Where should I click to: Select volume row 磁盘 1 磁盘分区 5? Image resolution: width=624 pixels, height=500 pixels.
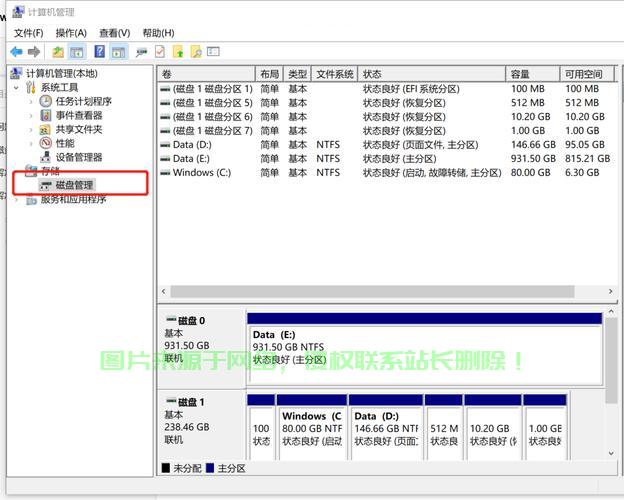(386, 103)
